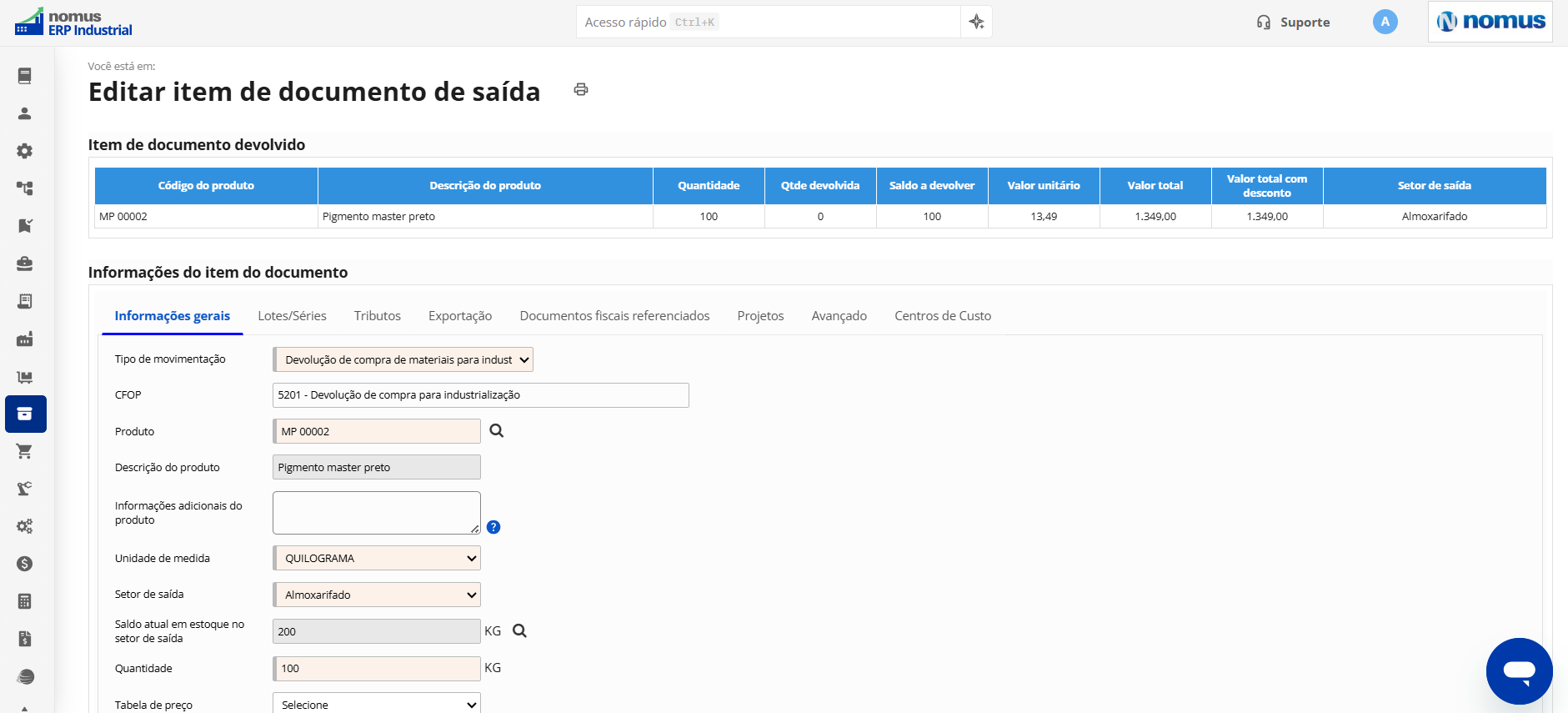Switch to the Tributos tab
The height and width of the screenshot is (713, 1568).
pyautogui.click(x=378, y=316)
